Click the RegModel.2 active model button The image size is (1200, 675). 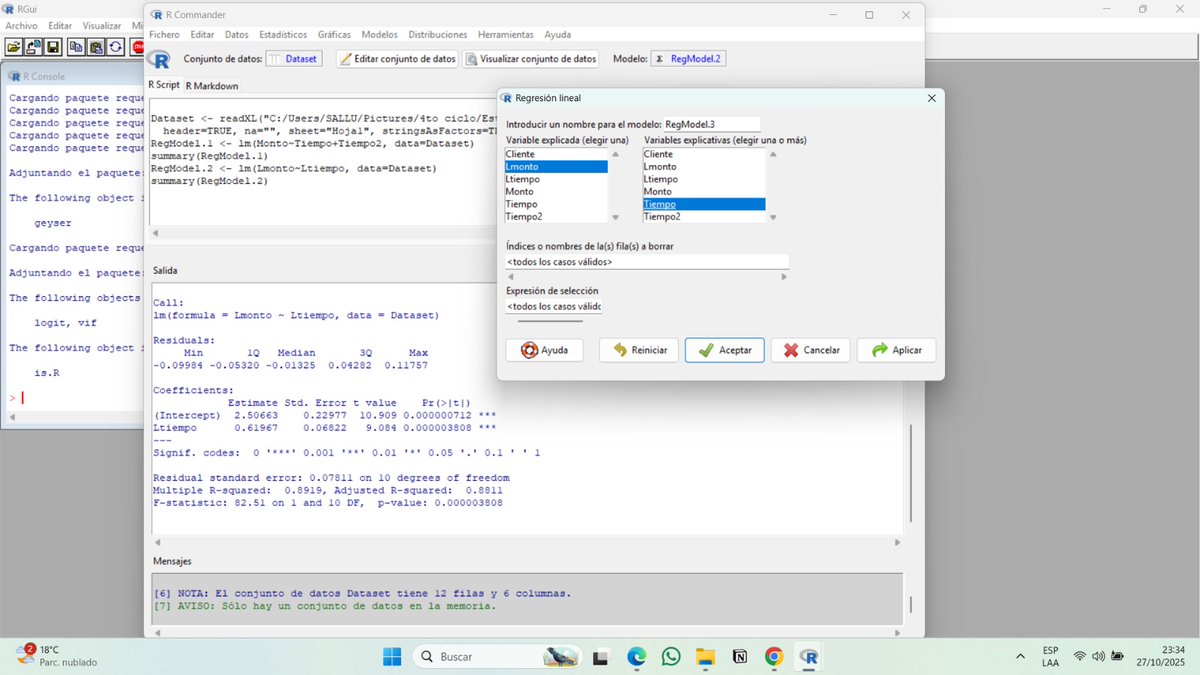688,59
